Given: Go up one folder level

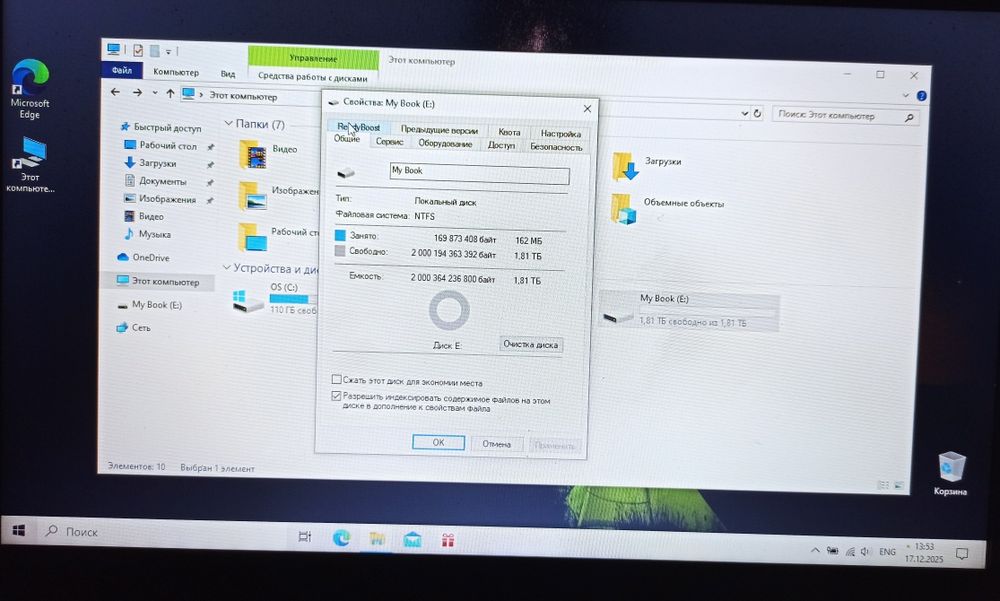Looking at the screenshot, I should (170, 94).
